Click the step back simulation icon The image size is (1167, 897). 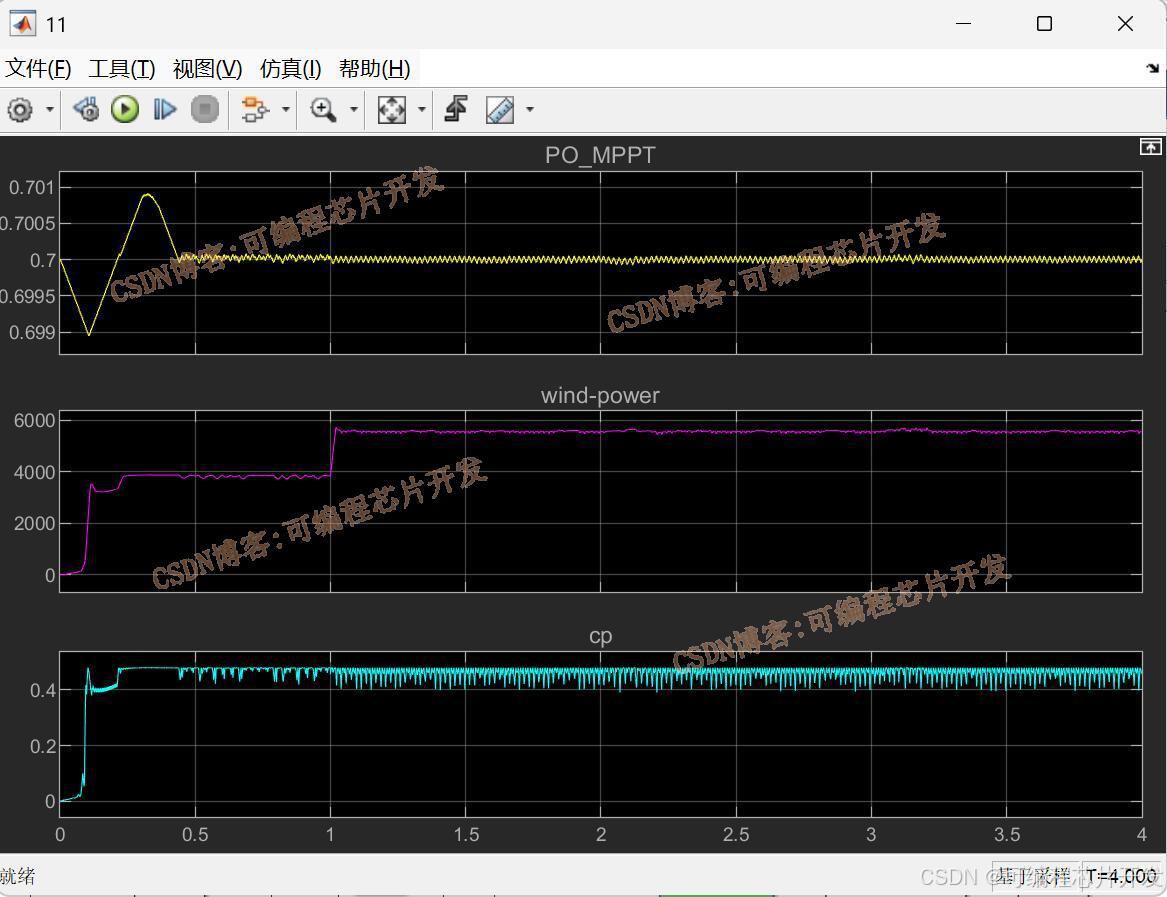[86, 109]
